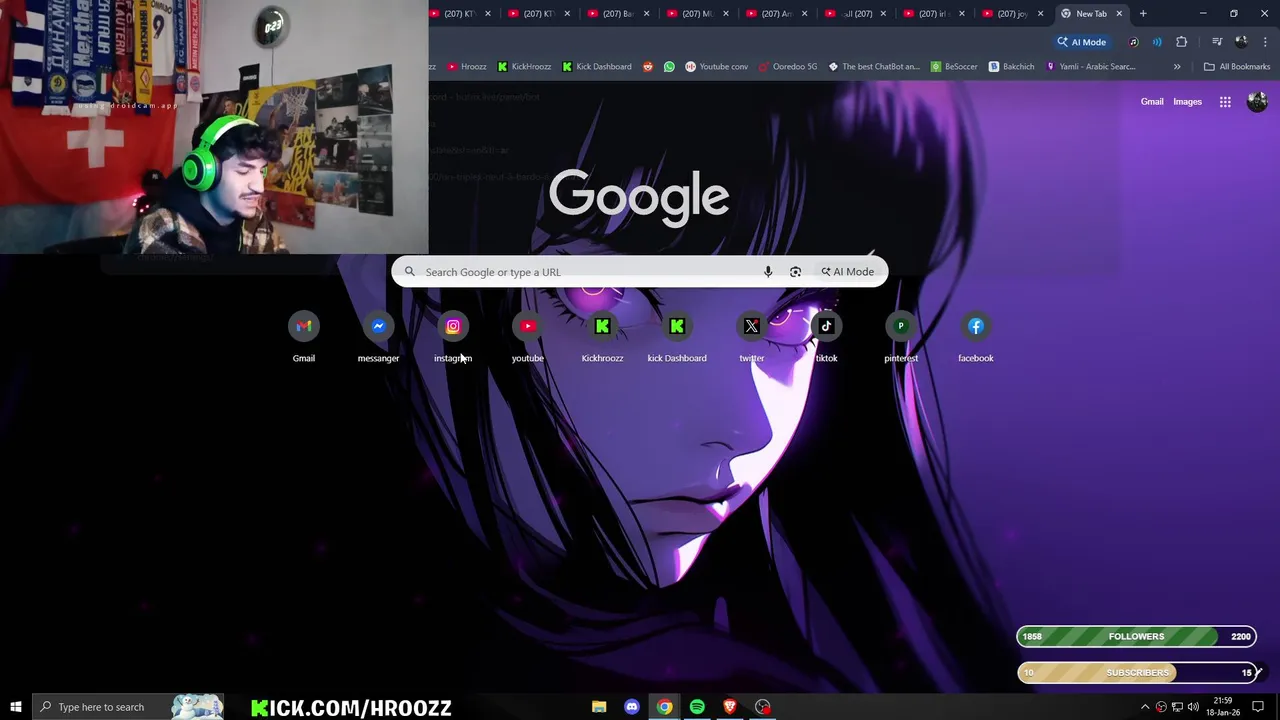
Task: Open BeSoccer bookmark
Action: pos(954,67)
